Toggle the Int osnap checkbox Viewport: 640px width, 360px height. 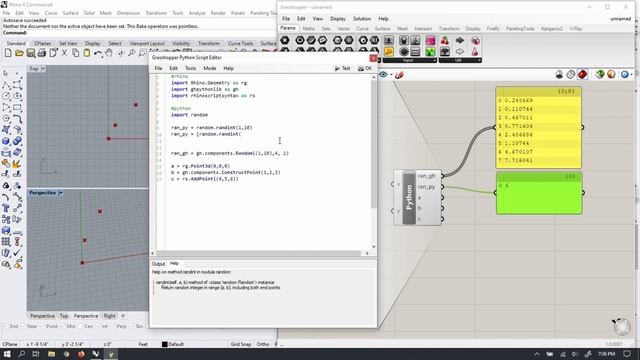point(98,326)
